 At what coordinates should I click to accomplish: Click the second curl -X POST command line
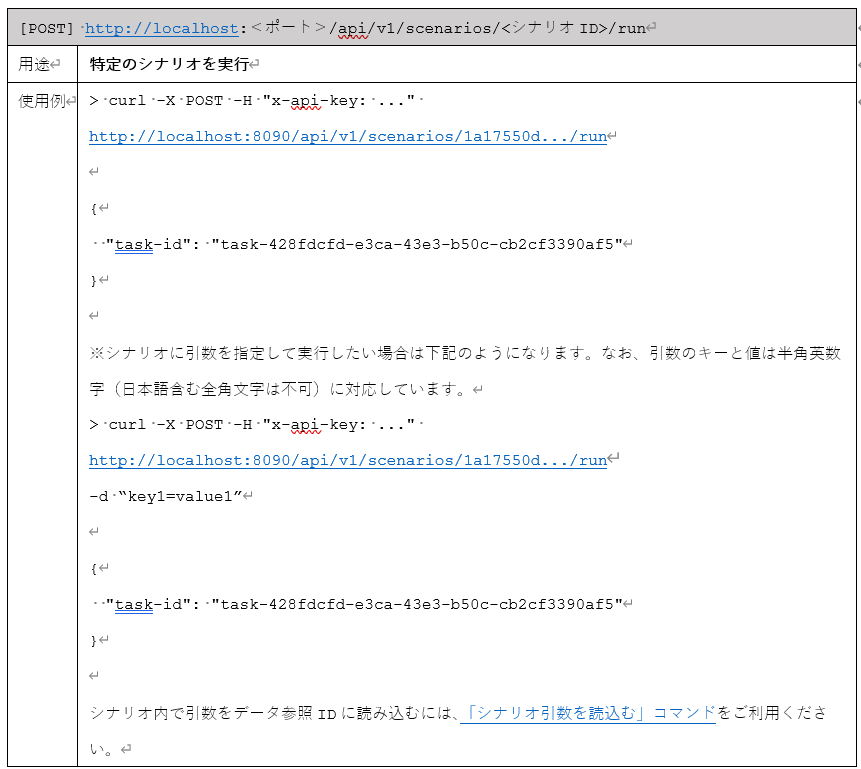click(x=252, y=425)
